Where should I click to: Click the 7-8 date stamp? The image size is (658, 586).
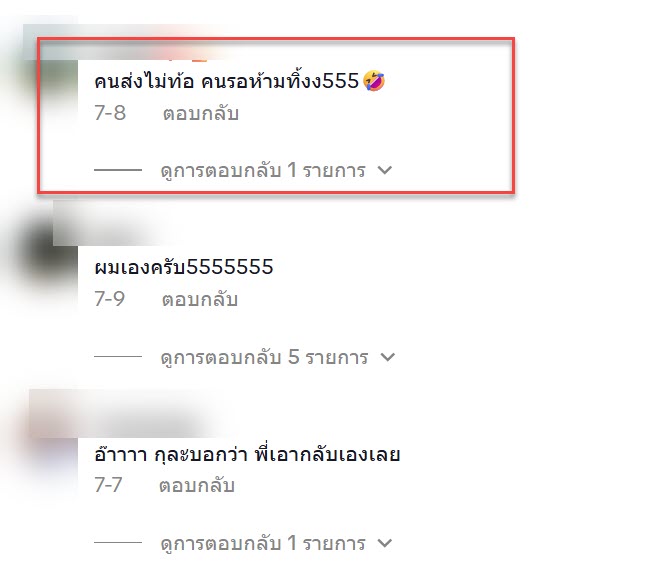110,113
